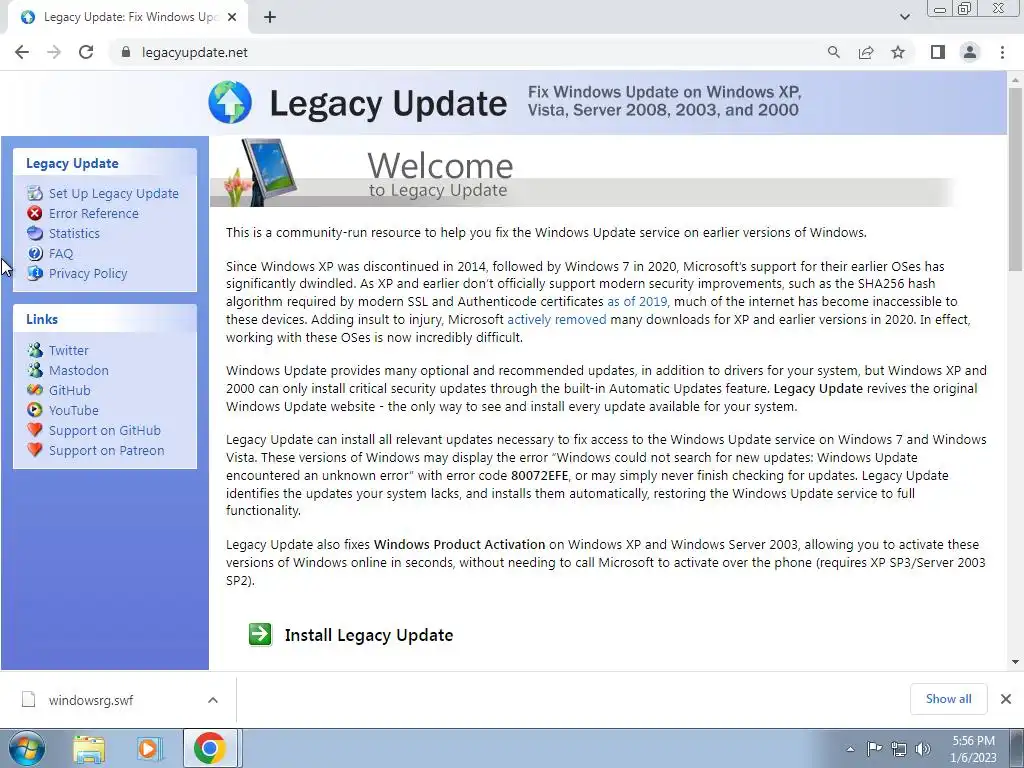Screen dimensions: 1024x768
Task: Open the Support on Patreon text link
Action: pos(106,451)
